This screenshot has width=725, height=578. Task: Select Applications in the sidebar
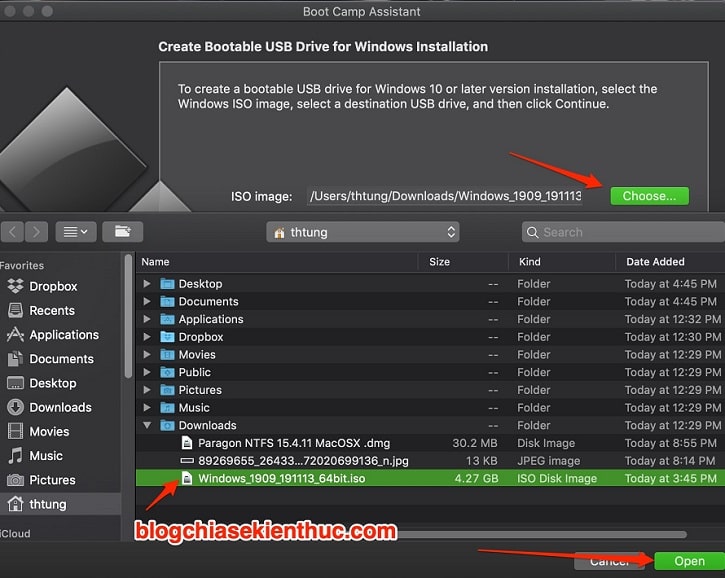pyautogui.click(x=53, y=334)
